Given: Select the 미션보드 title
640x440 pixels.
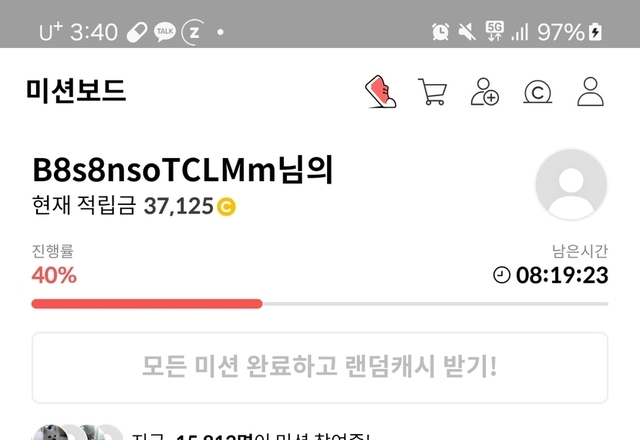Looking at the screenshot, I should coord(76,91).
